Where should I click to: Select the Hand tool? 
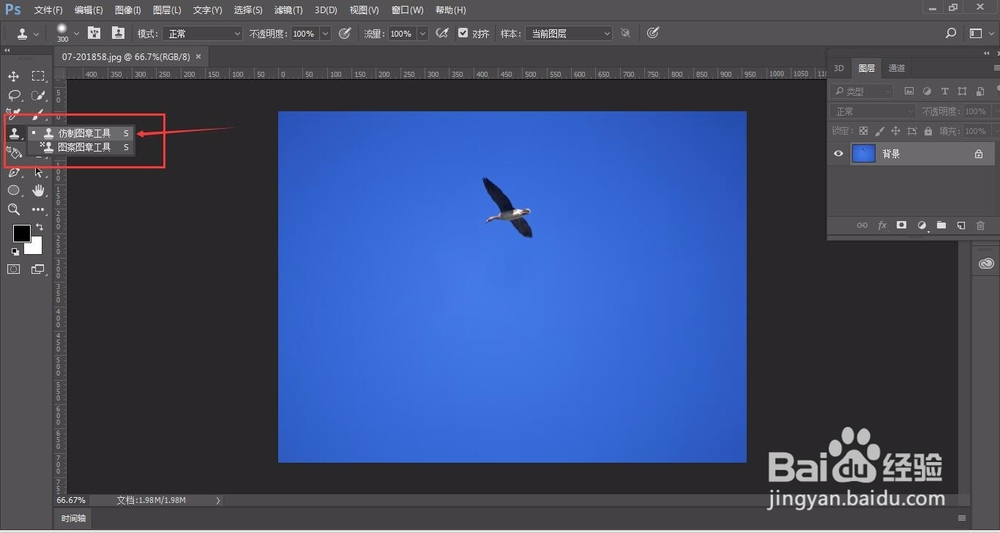pos(38,191)
